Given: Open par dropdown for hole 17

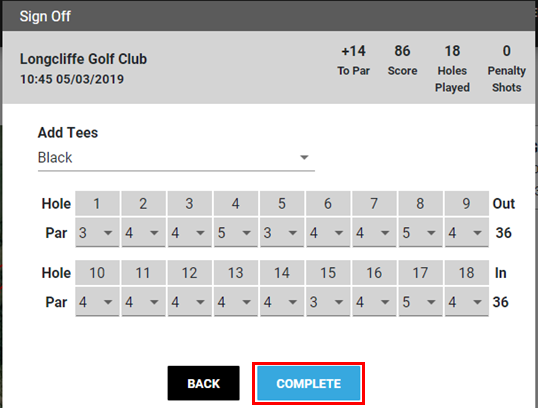Looking at the screenshot, I should coord(420,302).
